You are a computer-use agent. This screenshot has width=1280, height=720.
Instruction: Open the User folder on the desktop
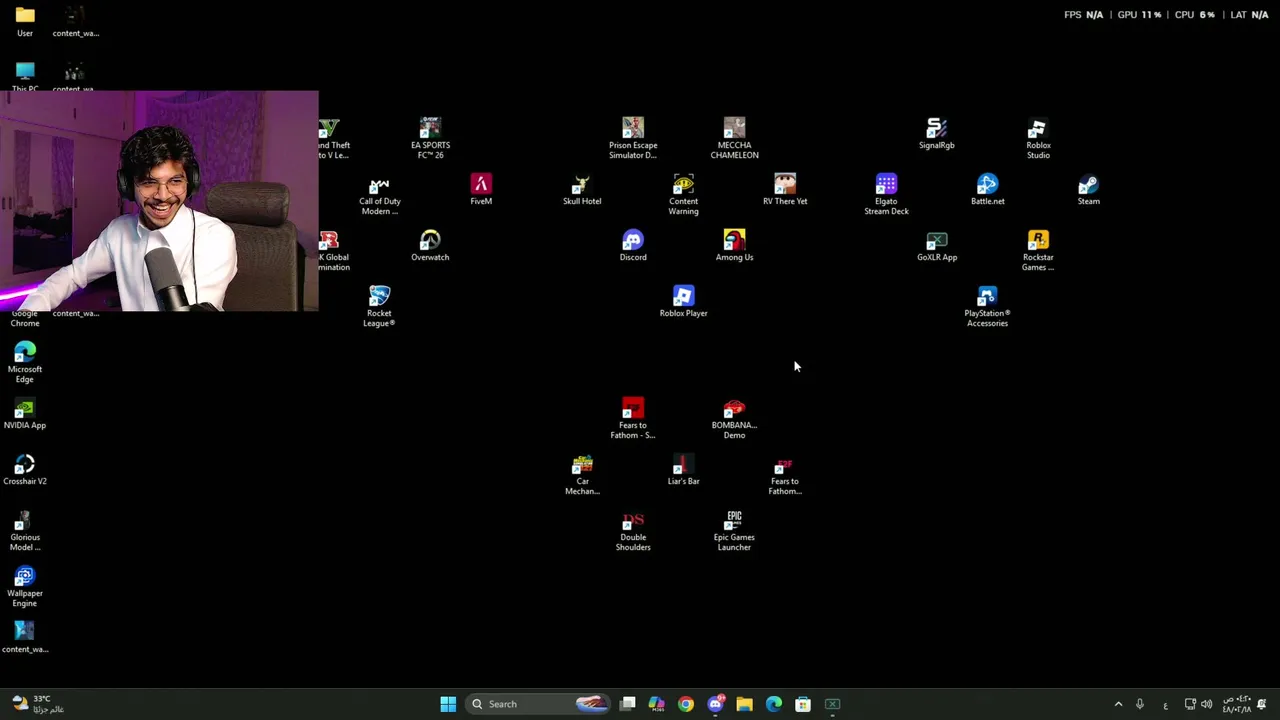click(25, 22)
